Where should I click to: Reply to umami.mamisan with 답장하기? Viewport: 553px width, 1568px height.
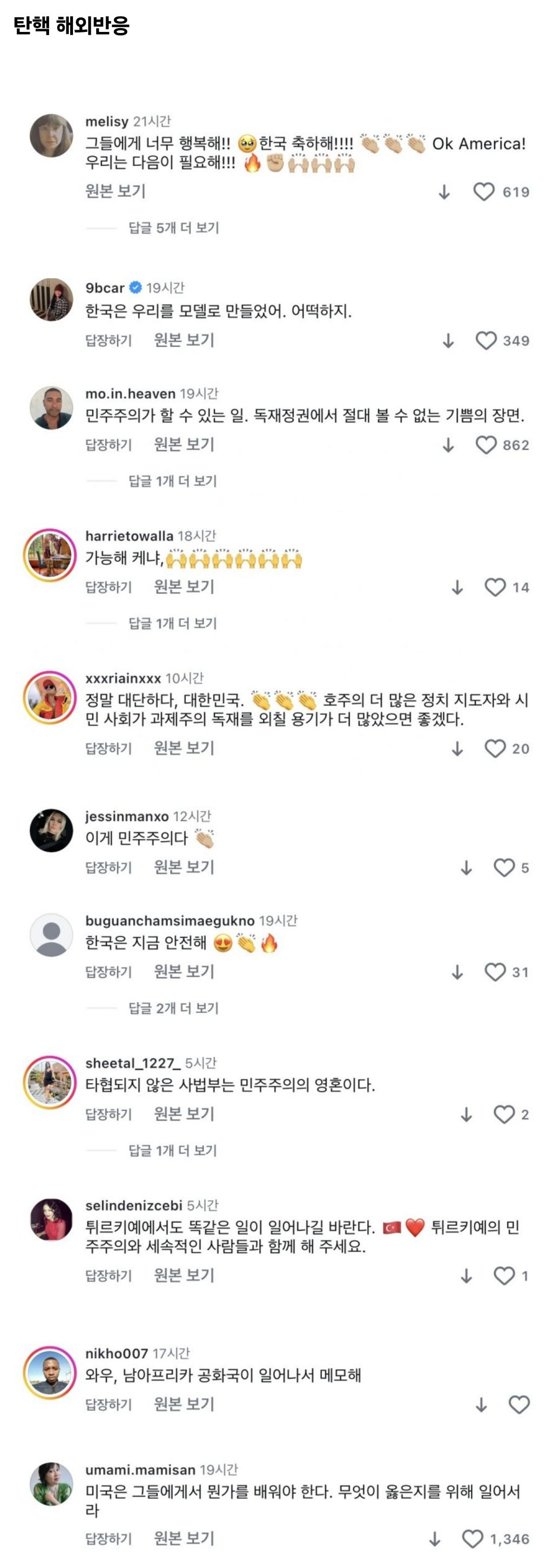(109, 1539)
